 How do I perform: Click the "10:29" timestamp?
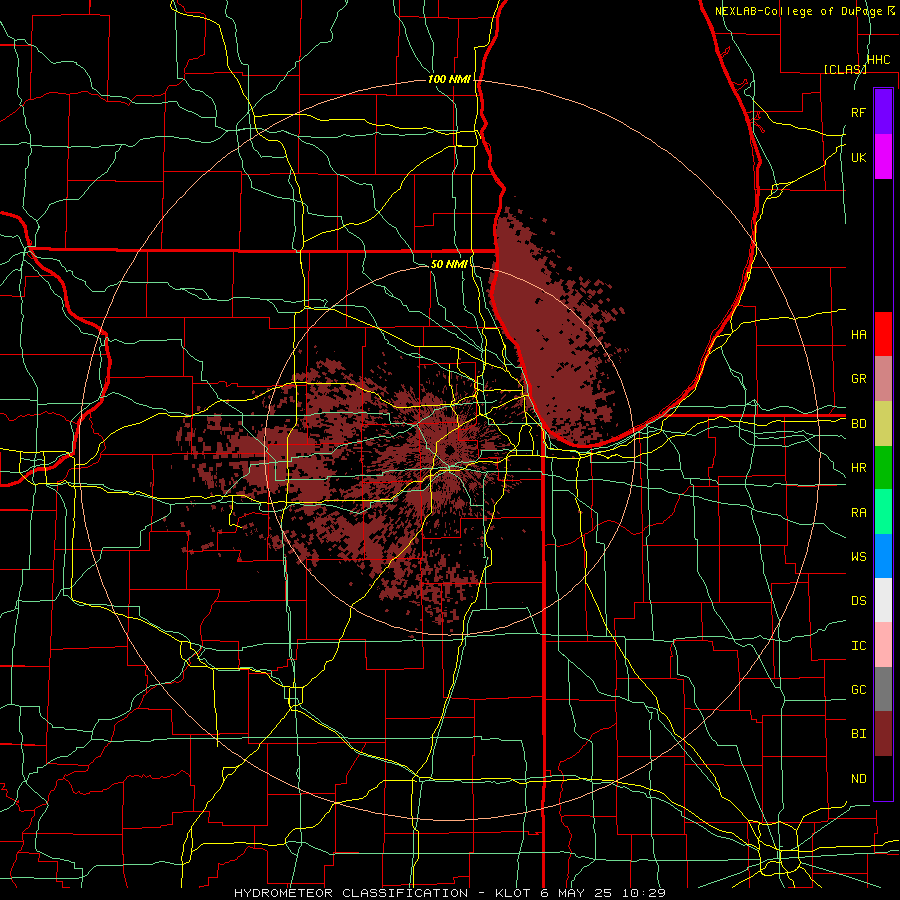645,893
